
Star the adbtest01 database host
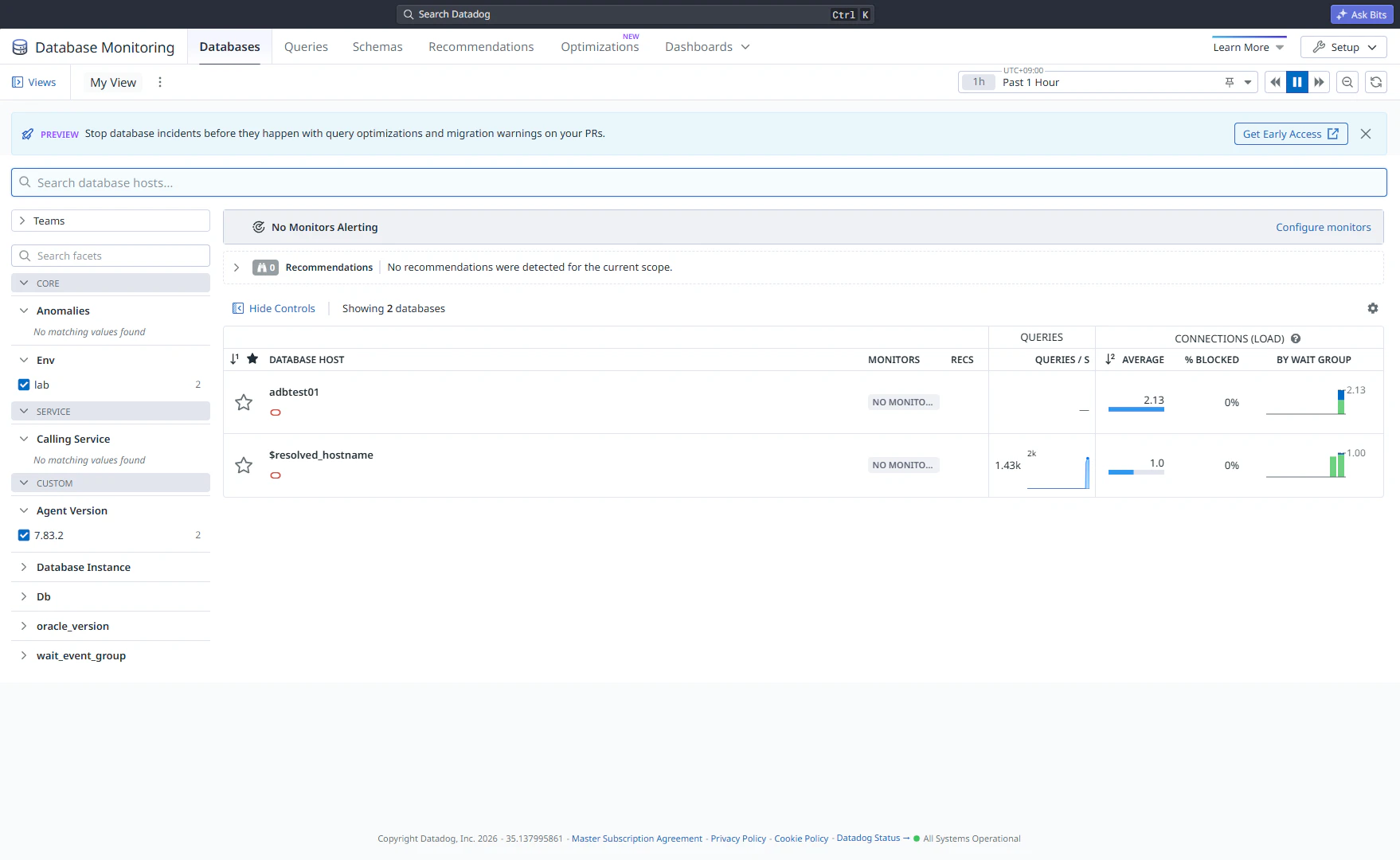tap(244, 402)
